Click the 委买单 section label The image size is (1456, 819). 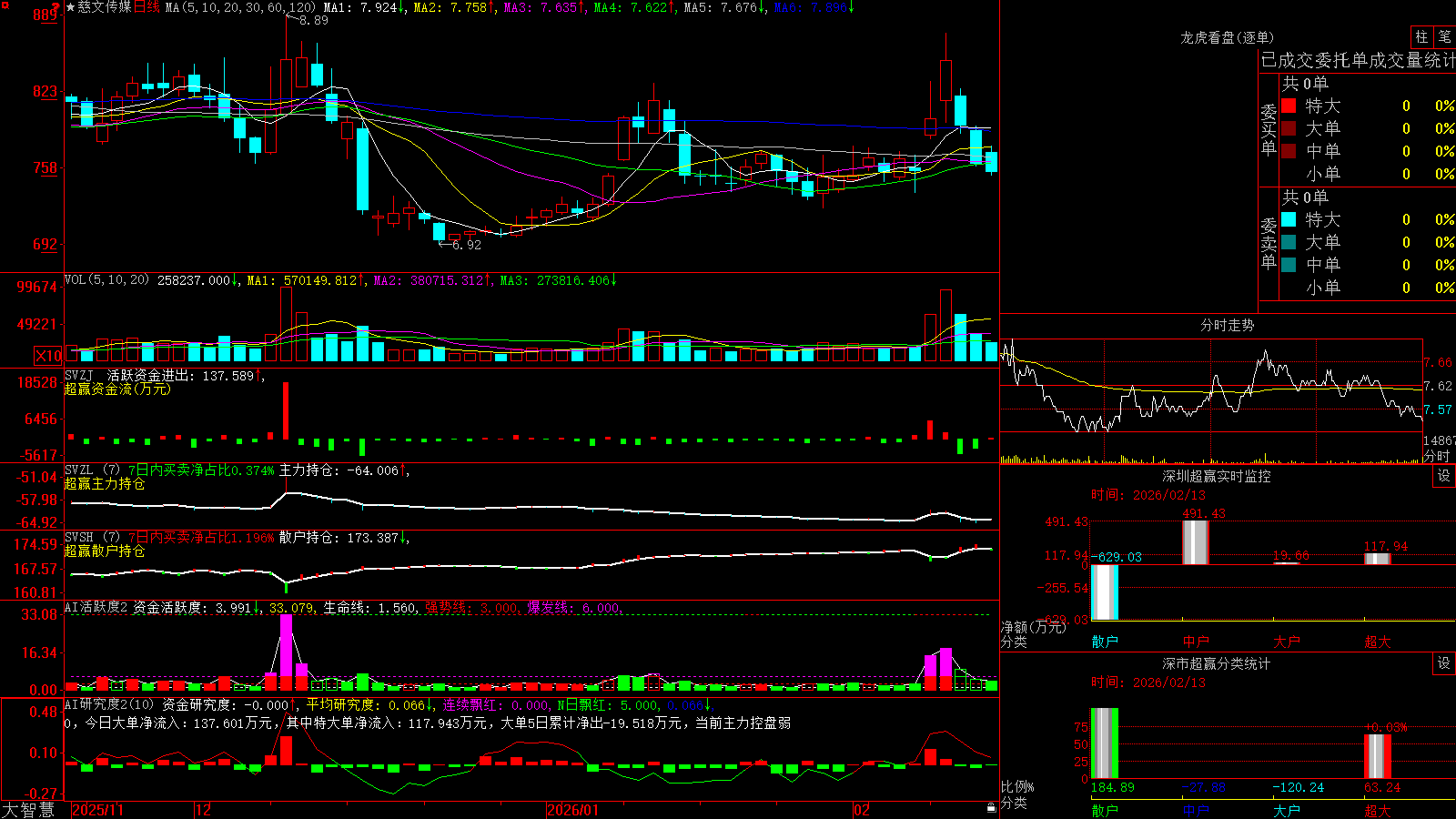(x=1269, y=129)
